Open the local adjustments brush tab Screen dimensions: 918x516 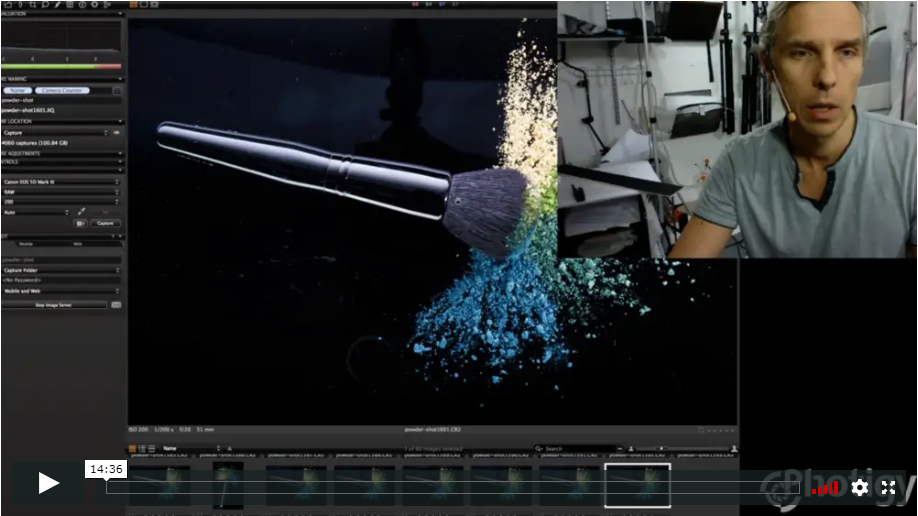pyautogui.click(x=57, y=5)
